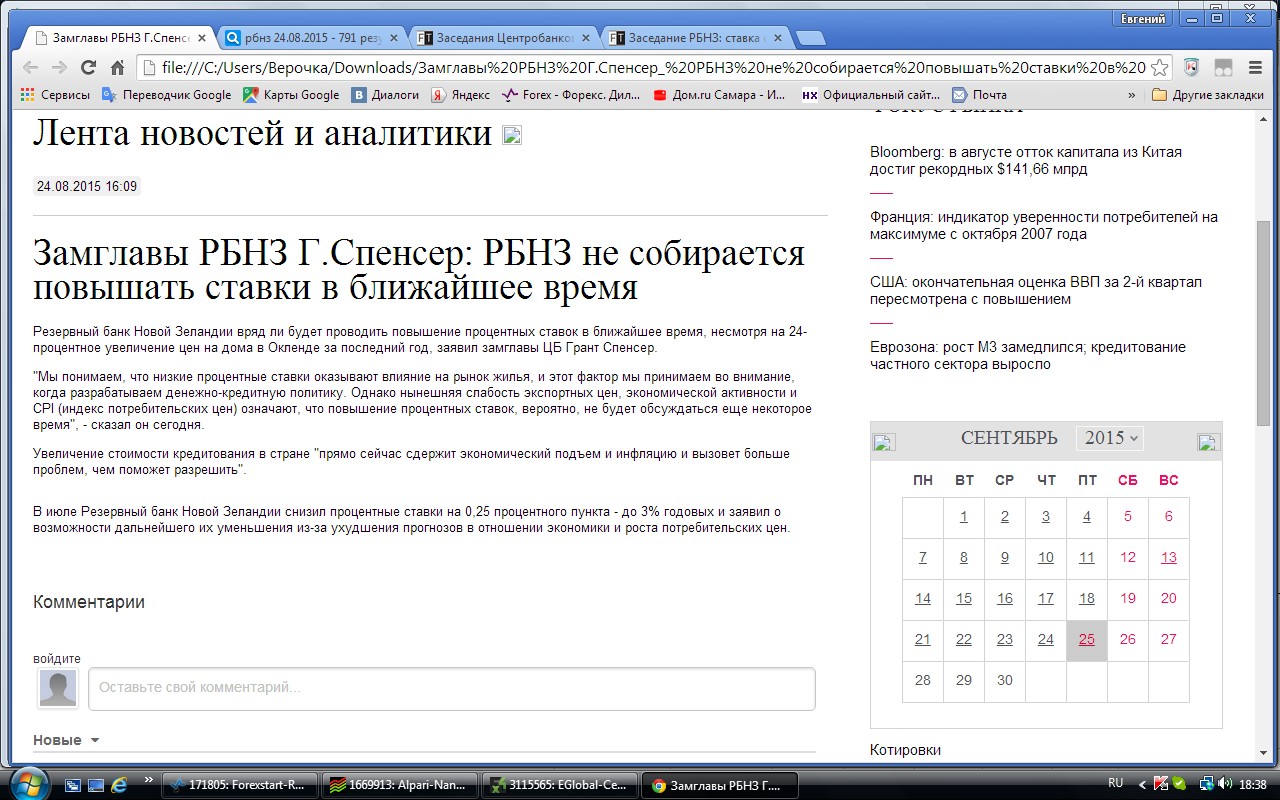Go to the previous month in the calendar
The height and width of the screenshot is (800, 1280).
click(884, 442)
